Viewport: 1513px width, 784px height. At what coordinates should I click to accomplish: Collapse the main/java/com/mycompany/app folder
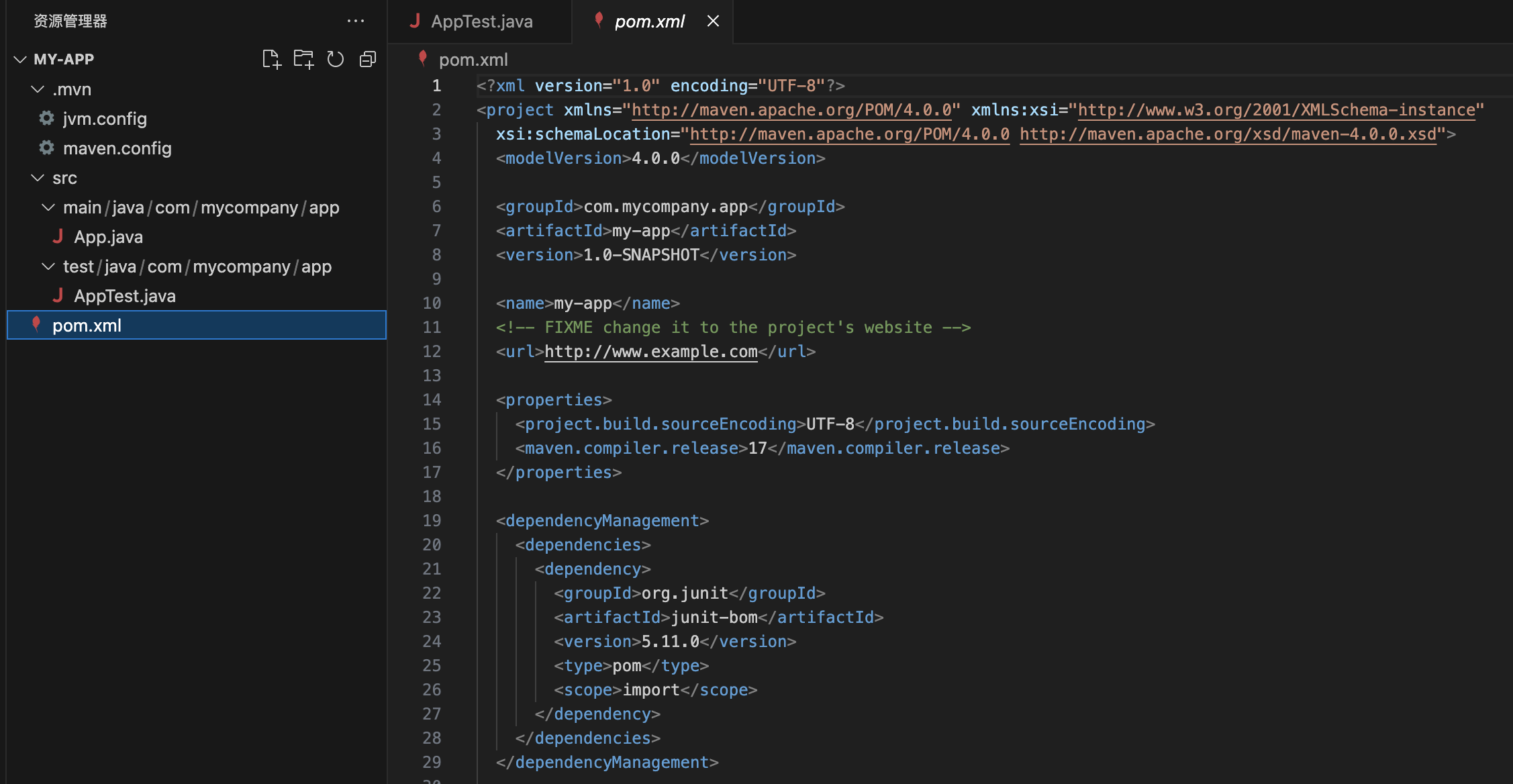pos(48,207)
